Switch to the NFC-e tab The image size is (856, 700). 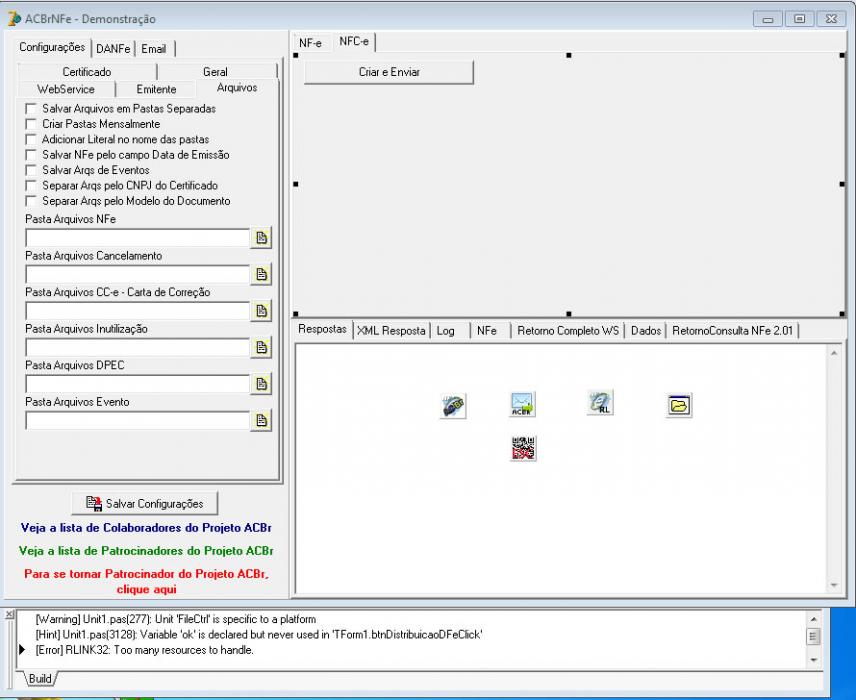pyautogui.click(x=354, y=41)
